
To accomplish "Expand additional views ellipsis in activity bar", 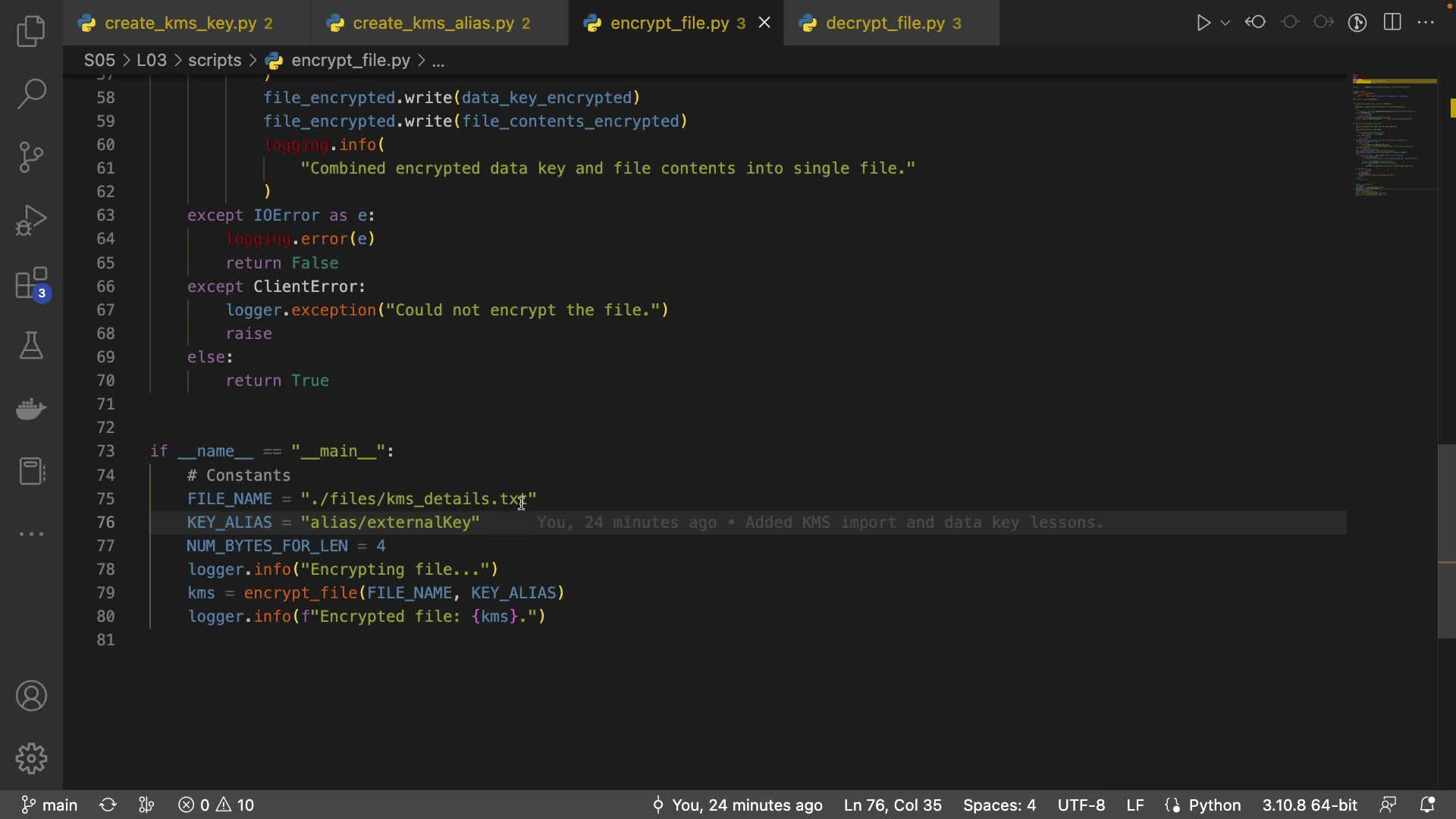I will pos(31,534).
